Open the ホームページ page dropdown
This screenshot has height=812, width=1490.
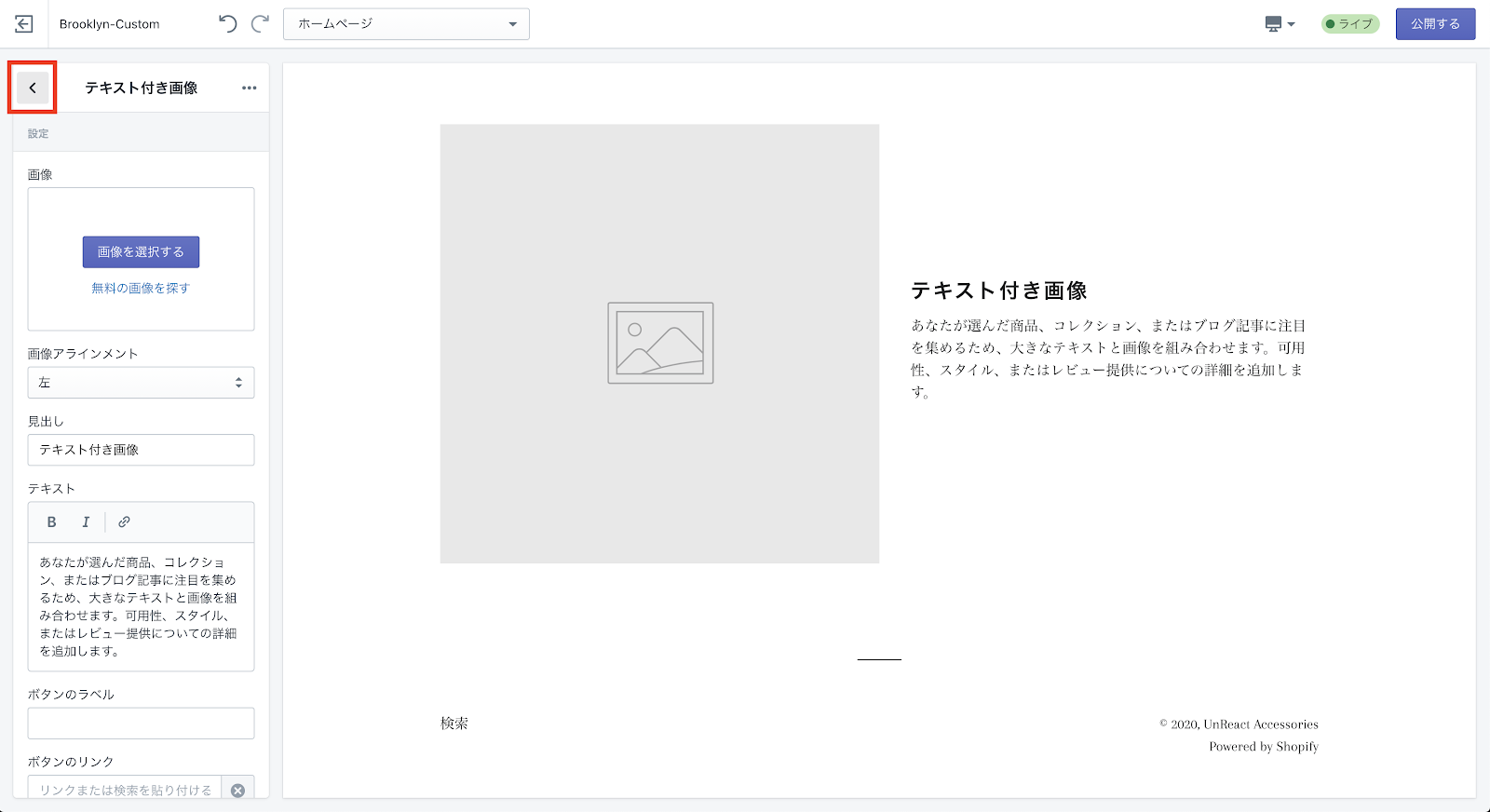(406, 24)
